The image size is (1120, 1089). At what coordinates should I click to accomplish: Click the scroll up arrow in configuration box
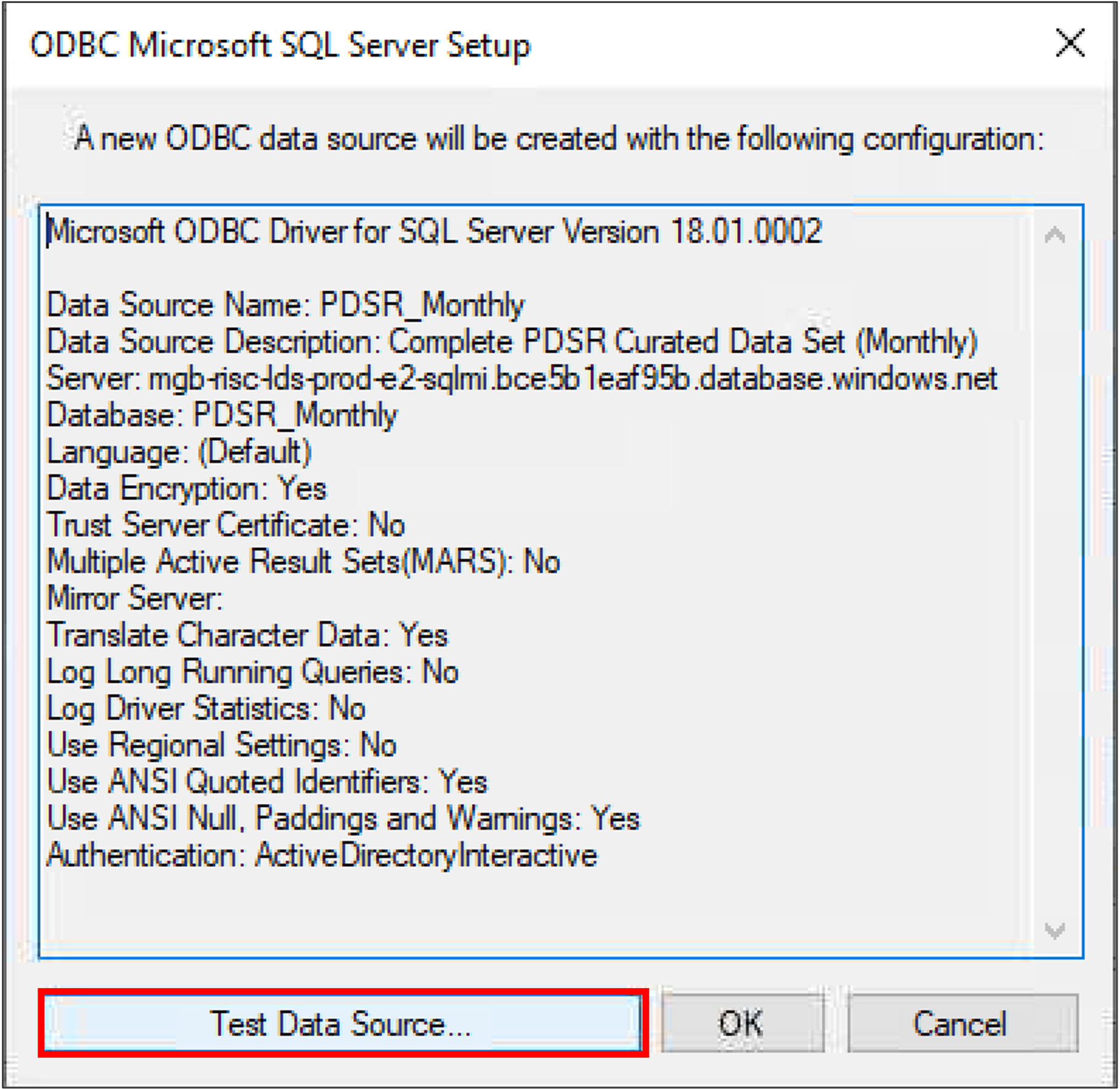[1055, 235]
